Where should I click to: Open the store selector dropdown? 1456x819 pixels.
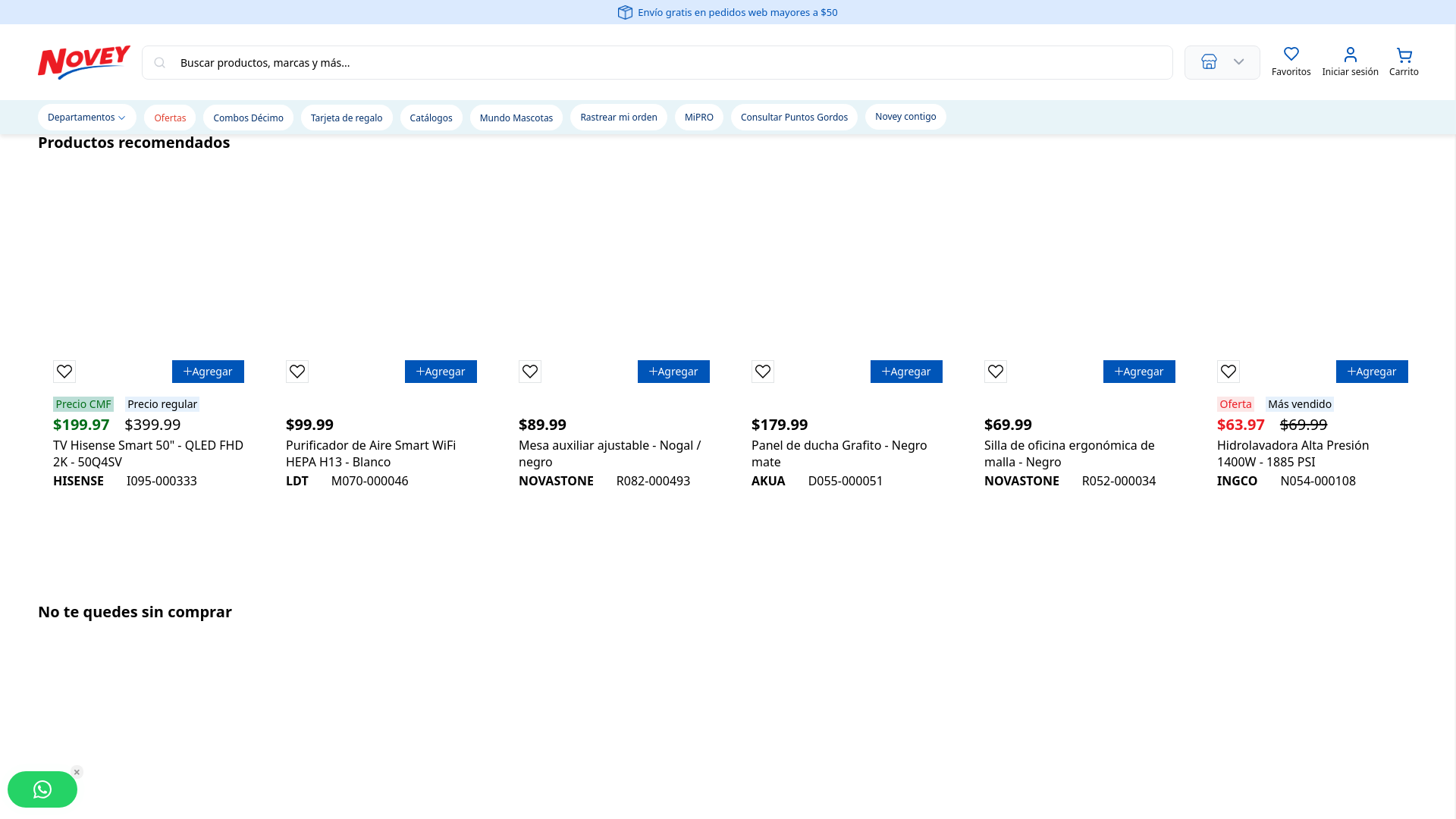pos(1222,62)
